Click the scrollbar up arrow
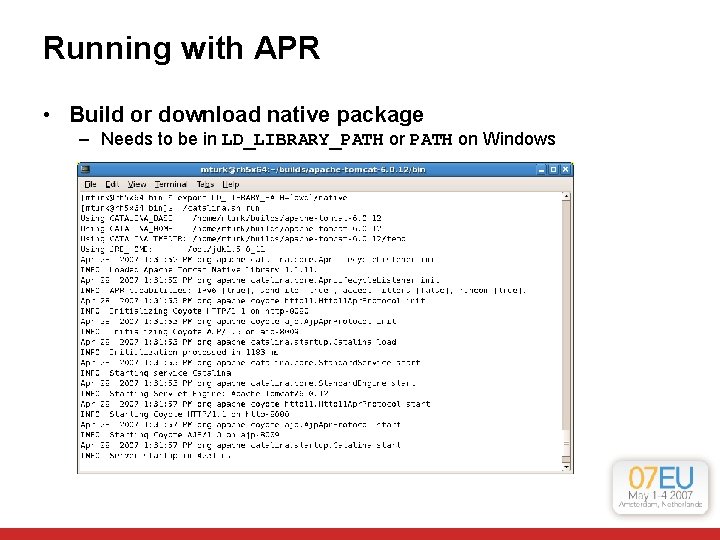The width and height of the screenshot is (720, 540). click(x=566, y=197)
